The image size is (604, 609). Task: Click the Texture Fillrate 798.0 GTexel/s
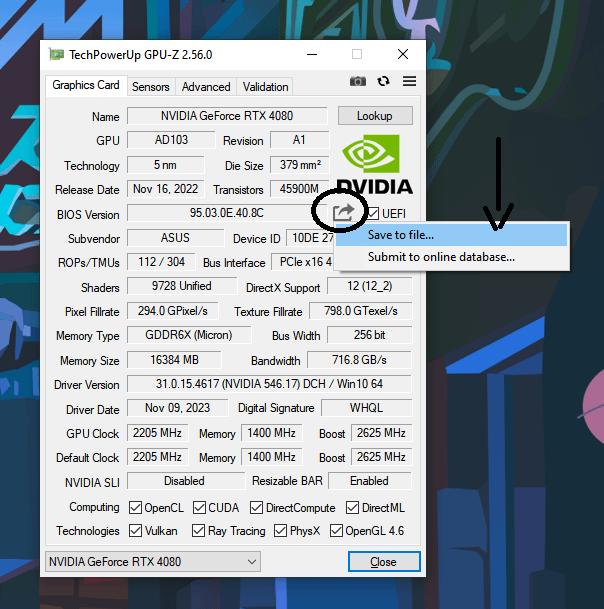(360, 311)
